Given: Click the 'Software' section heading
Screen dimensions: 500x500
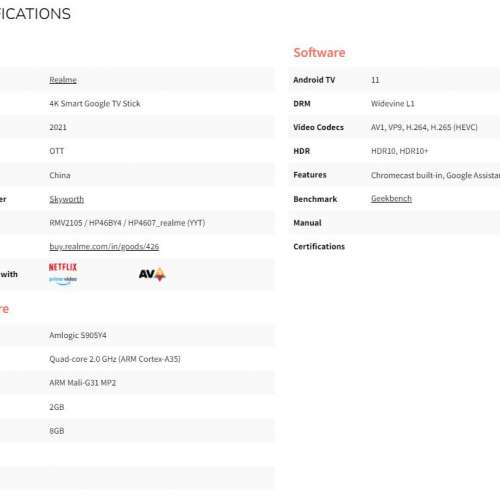Looking at the screenshot, I should coord(319,53).
